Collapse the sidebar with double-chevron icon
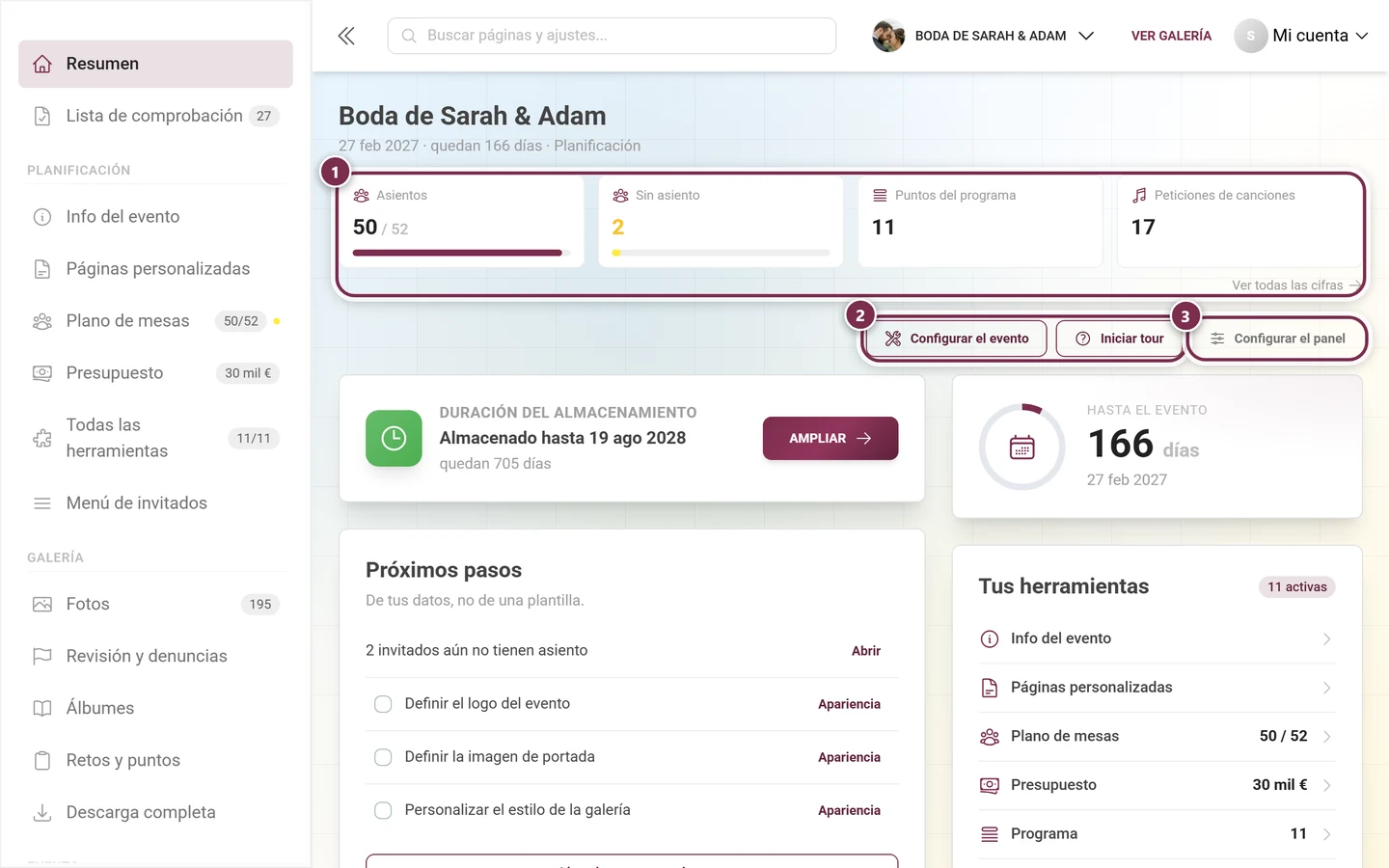The width and height of the screenshot is (1389, 868). pos(346,36)
